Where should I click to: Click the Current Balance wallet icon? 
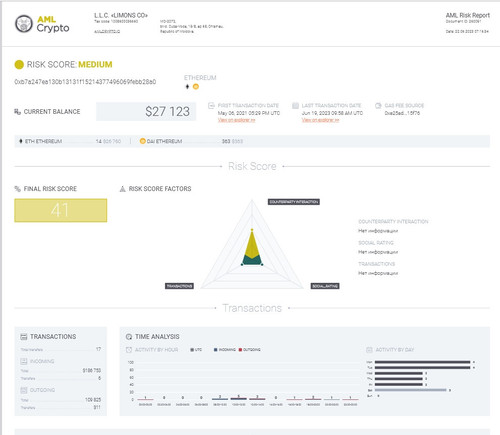click(x=17, y=112)
